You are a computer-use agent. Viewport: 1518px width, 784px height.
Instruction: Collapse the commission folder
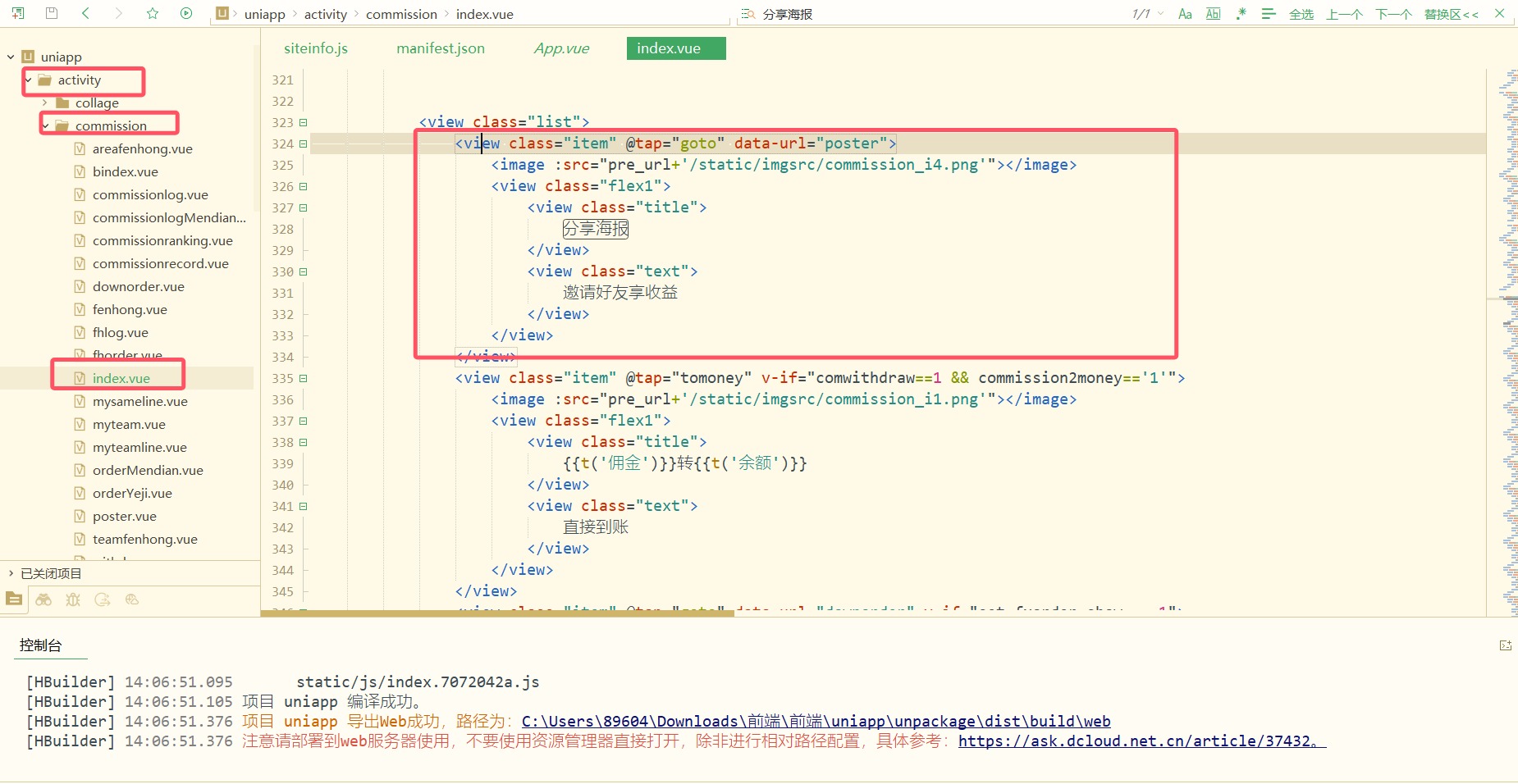tap(45, 125)
